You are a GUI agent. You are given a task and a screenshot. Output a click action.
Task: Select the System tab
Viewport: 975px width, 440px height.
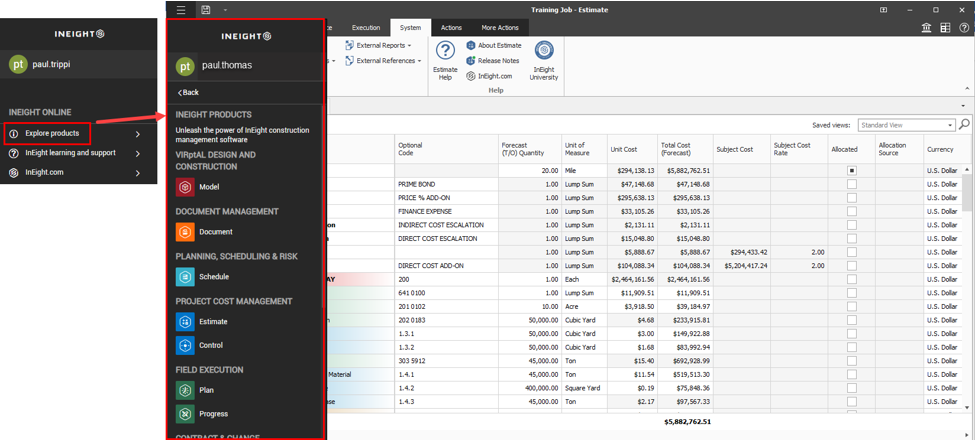pos(410,28)
